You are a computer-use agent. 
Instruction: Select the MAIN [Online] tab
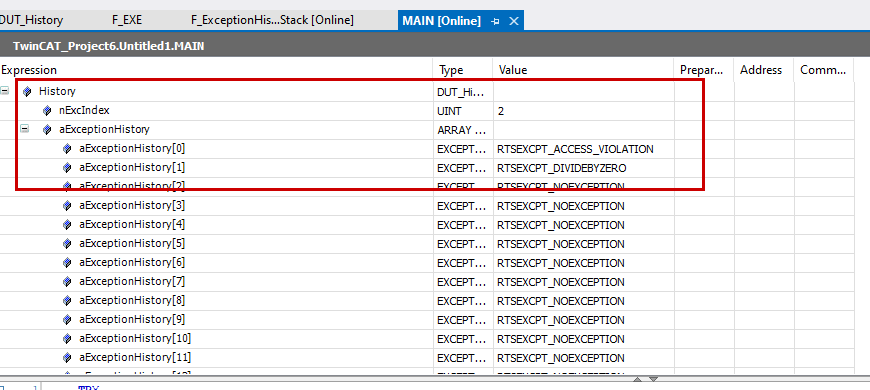coord(442,21)
